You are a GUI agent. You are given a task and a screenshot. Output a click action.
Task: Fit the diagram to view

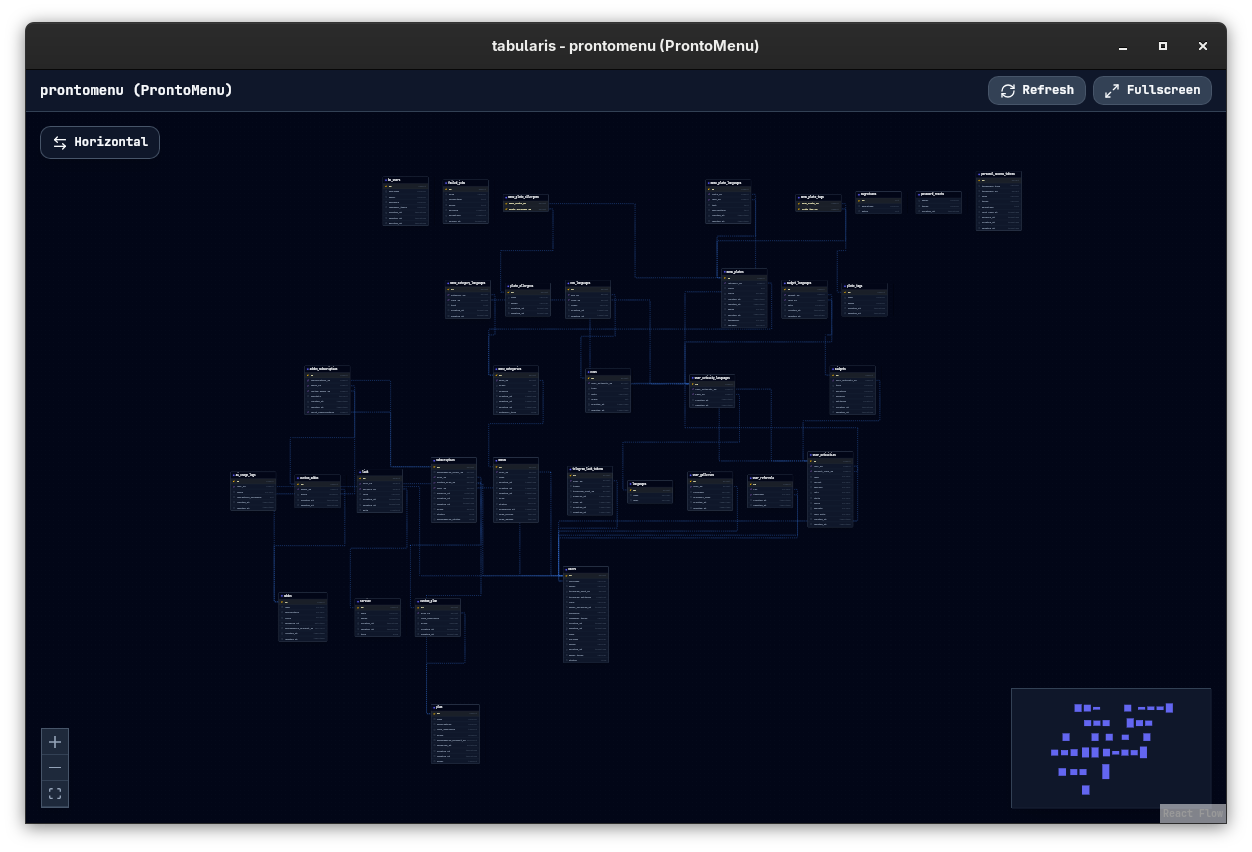pyautogui.click(x=55, y=794)
